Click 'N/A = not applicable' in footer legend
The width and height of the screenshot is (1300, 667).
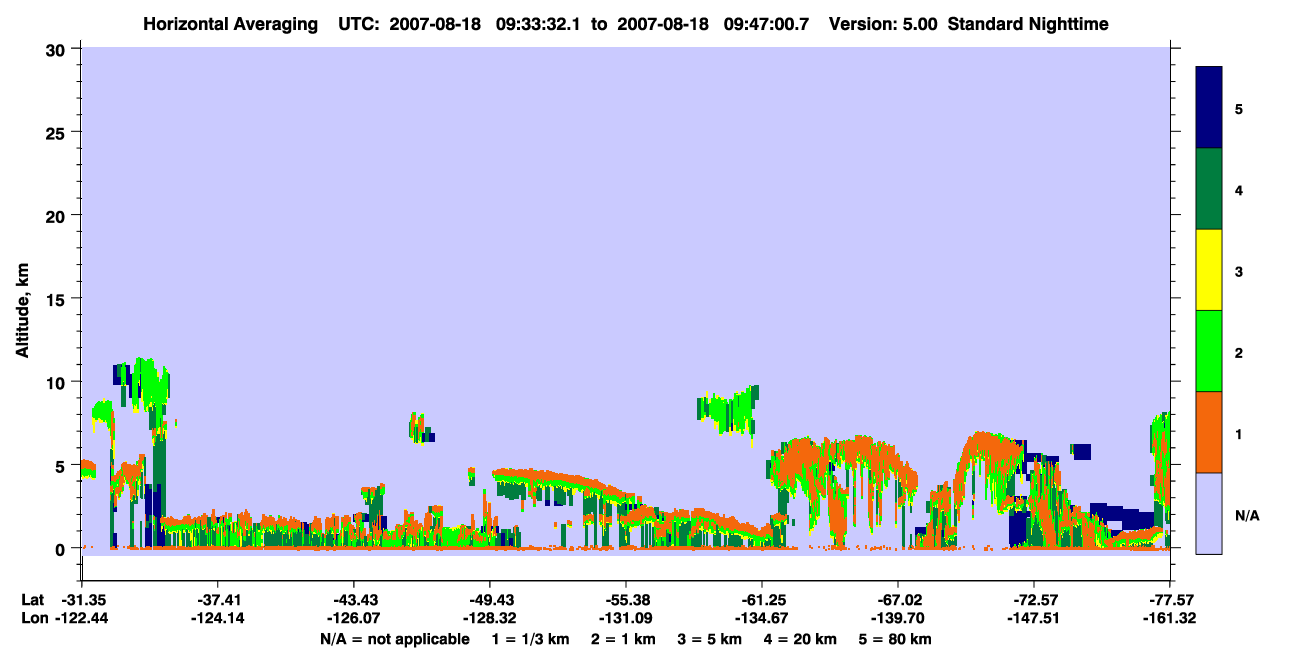pyautogui.click(x=394, y=639)
